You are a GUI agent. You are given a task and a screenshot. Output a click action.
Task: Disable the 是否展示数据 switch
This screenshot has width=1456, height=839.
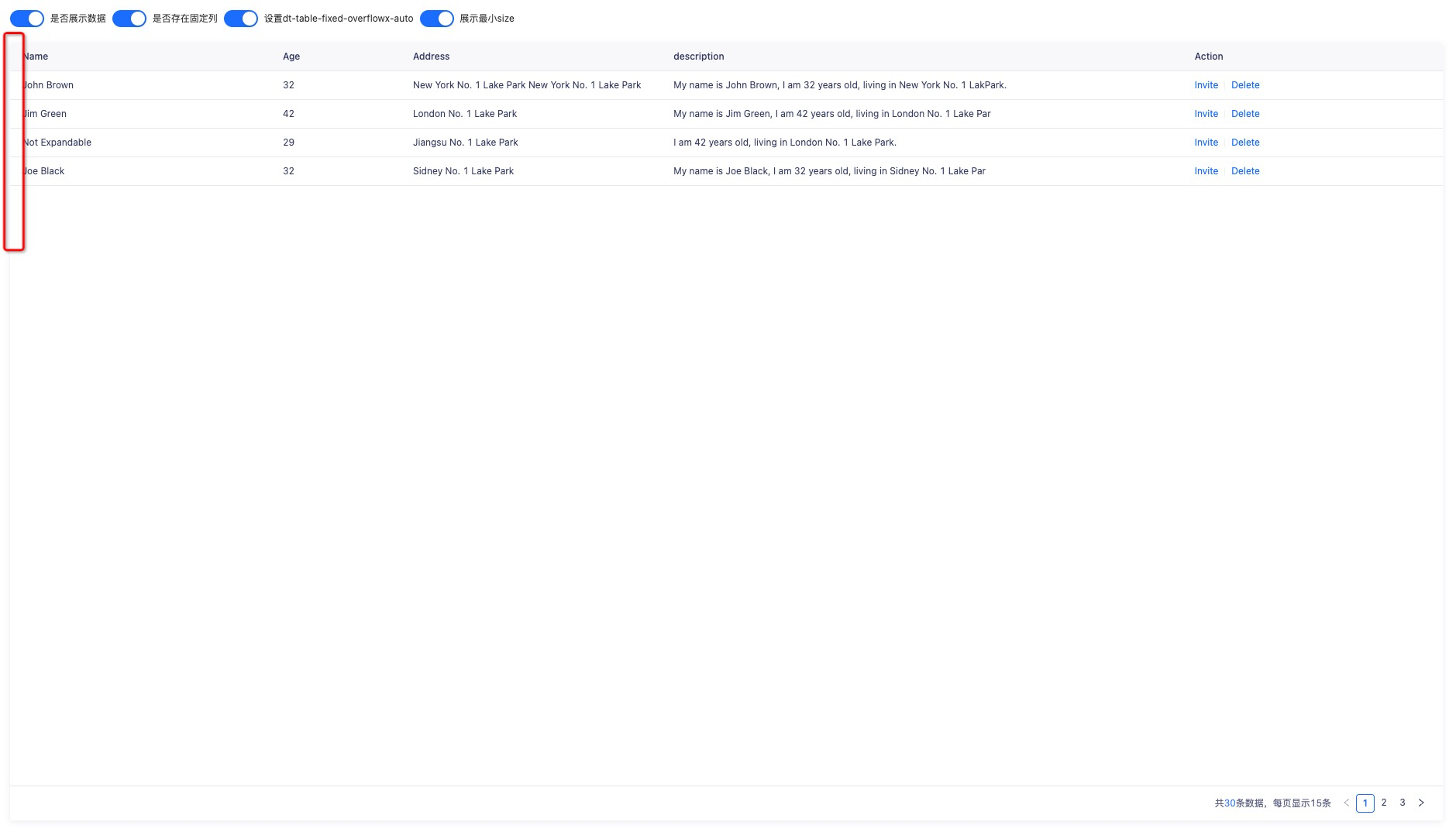[x=26, y=18]
